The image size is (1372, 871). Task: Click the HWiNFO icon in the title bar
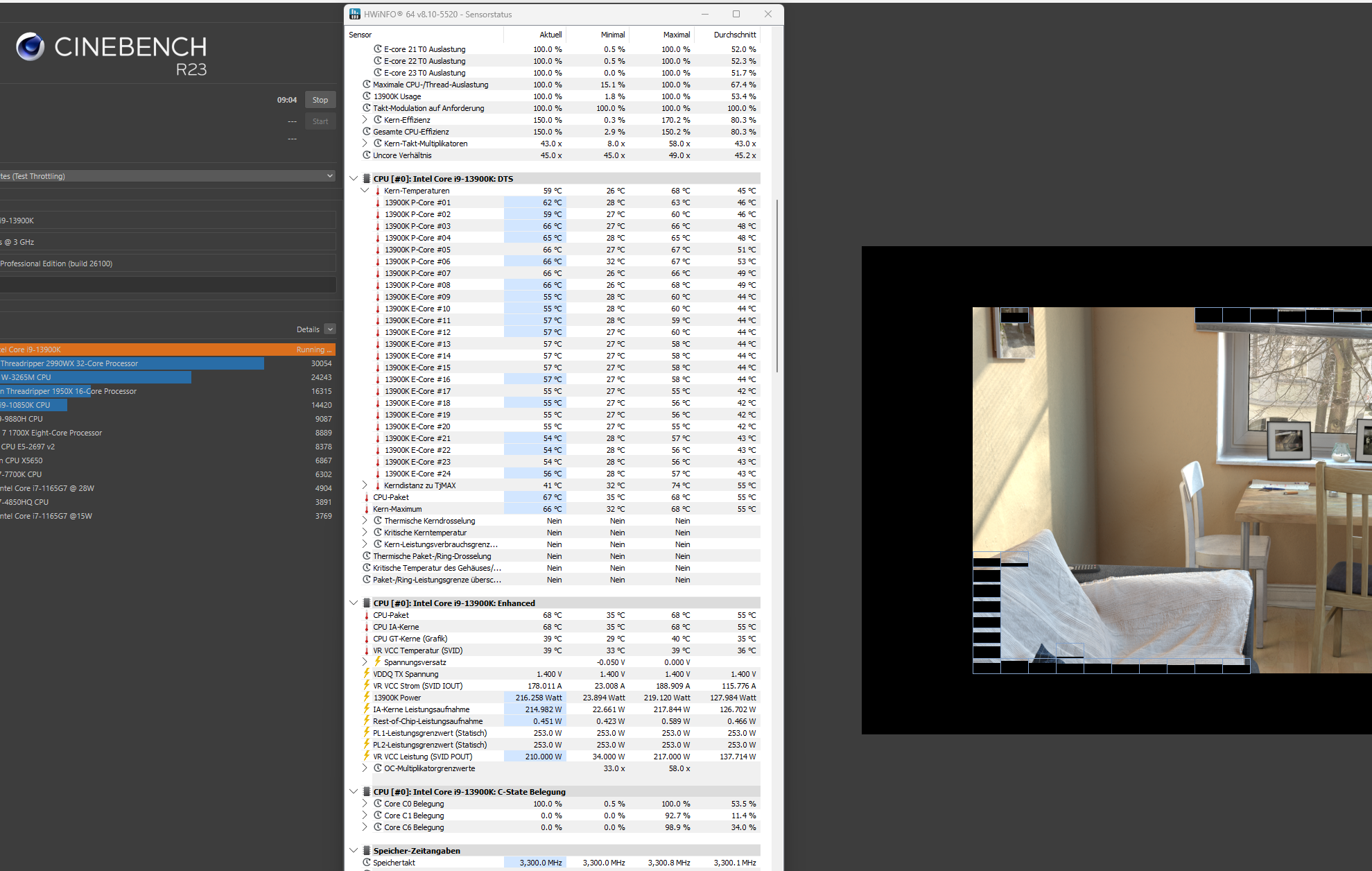354,14
